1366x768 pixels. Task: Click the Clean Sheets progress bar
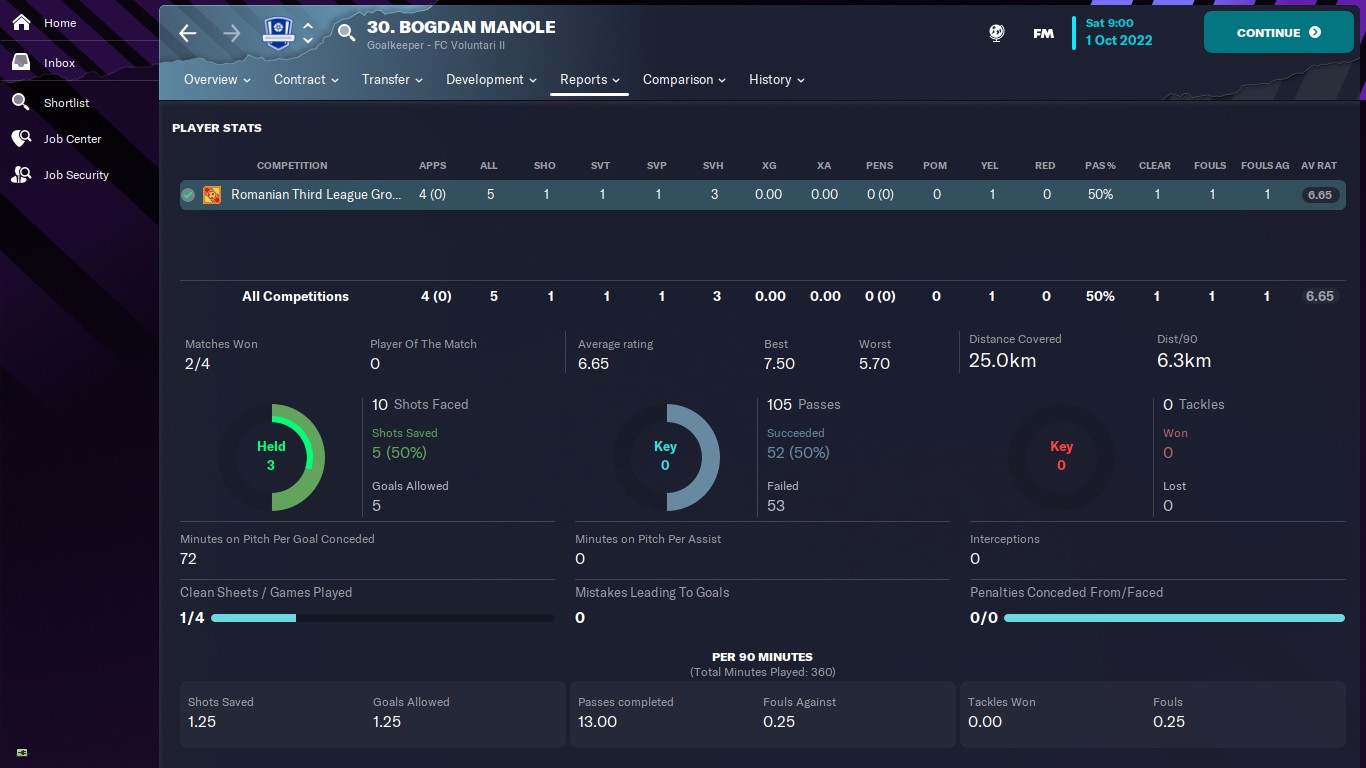coord(383,618)
